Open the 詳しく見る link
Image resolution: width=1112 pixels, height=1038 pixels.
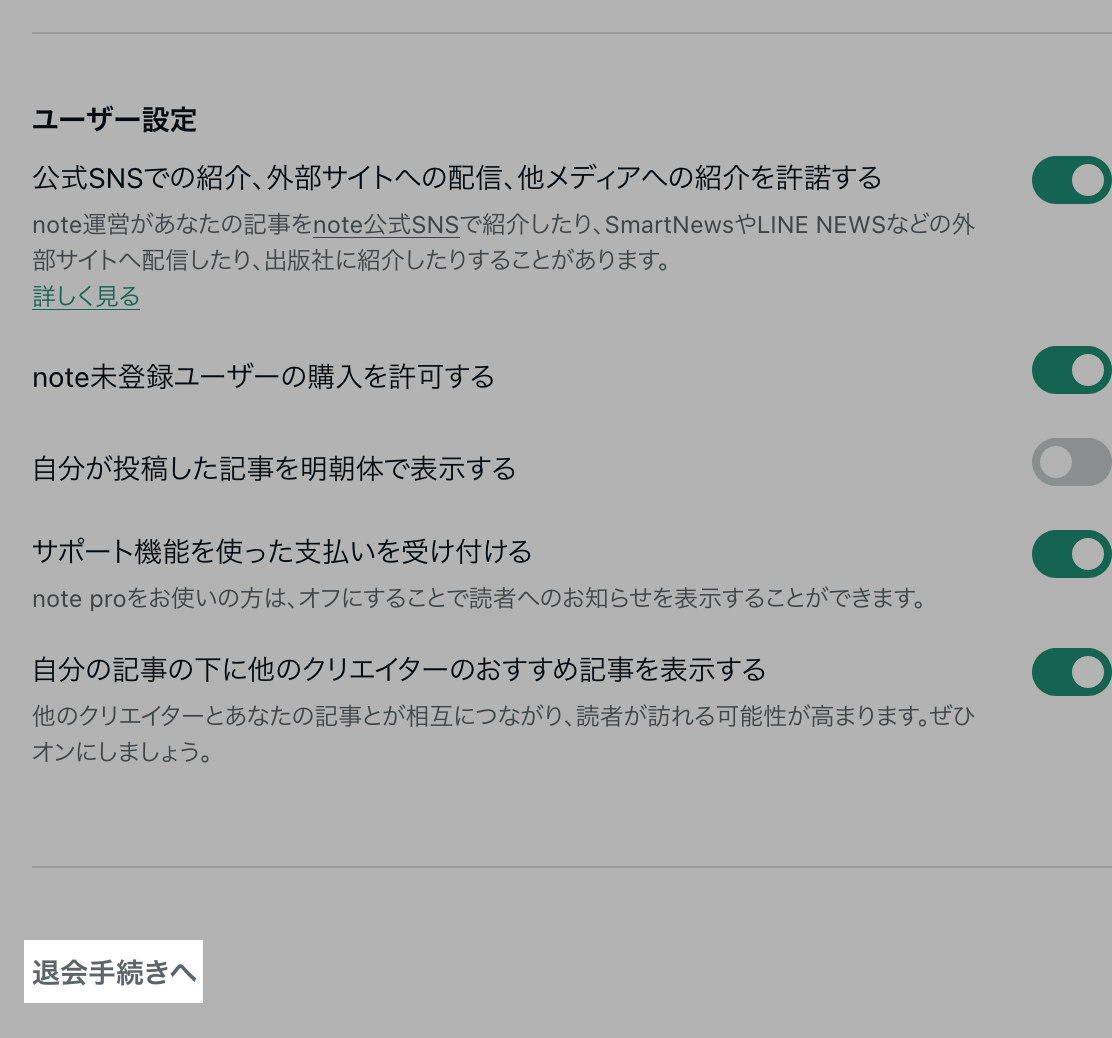point(86,296)
